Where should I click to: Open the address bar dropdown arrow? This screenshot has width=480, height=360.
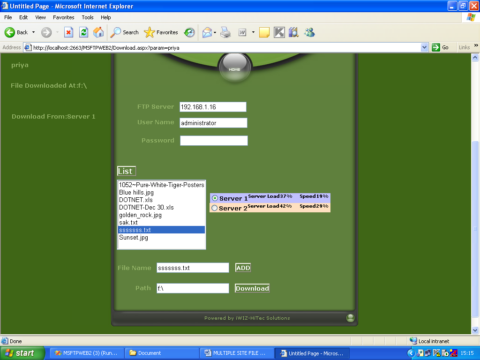coord(424,47)
